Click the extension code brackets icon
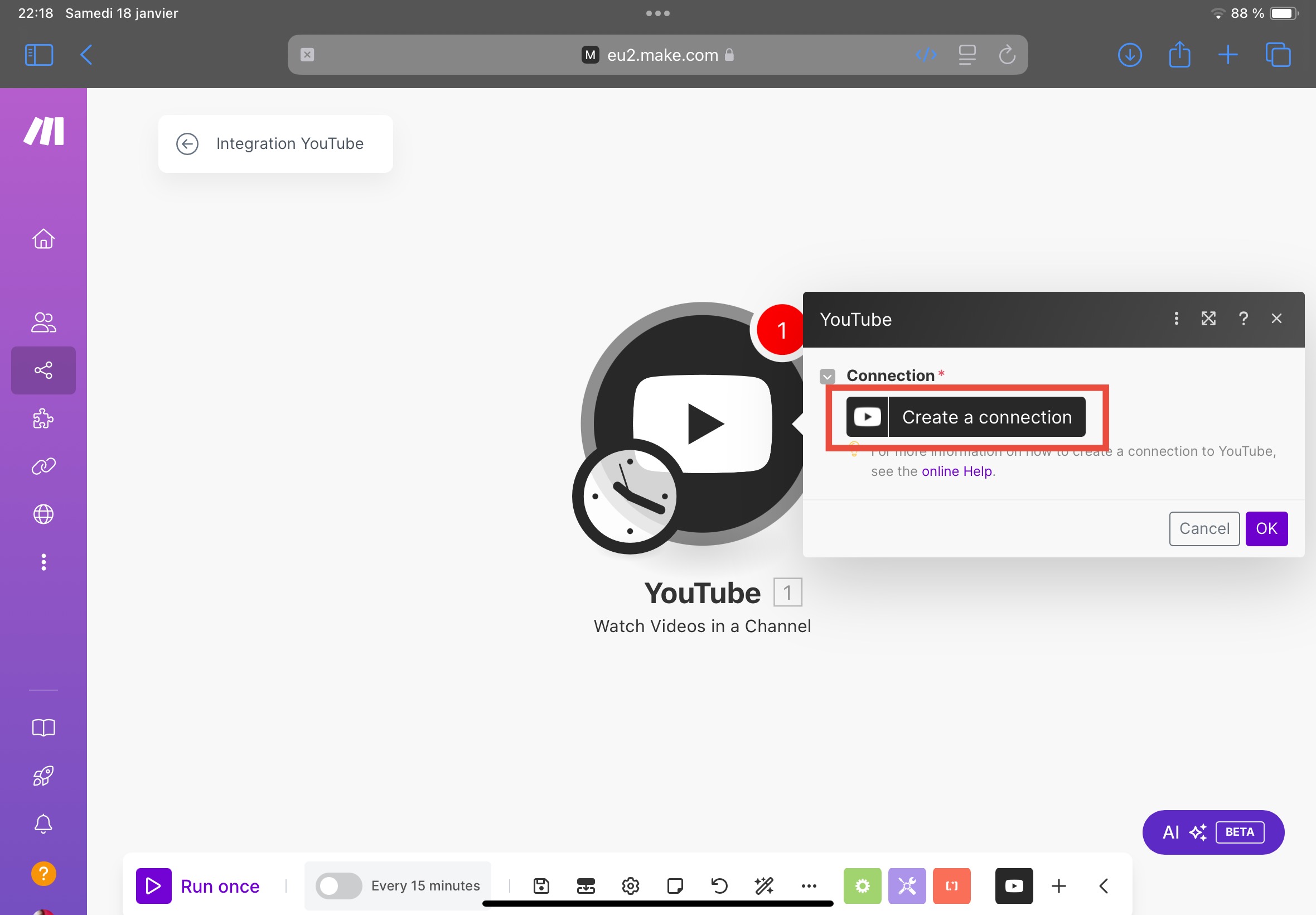The height and width of the screenshot is (915, 1316). [x=926, y=55]
